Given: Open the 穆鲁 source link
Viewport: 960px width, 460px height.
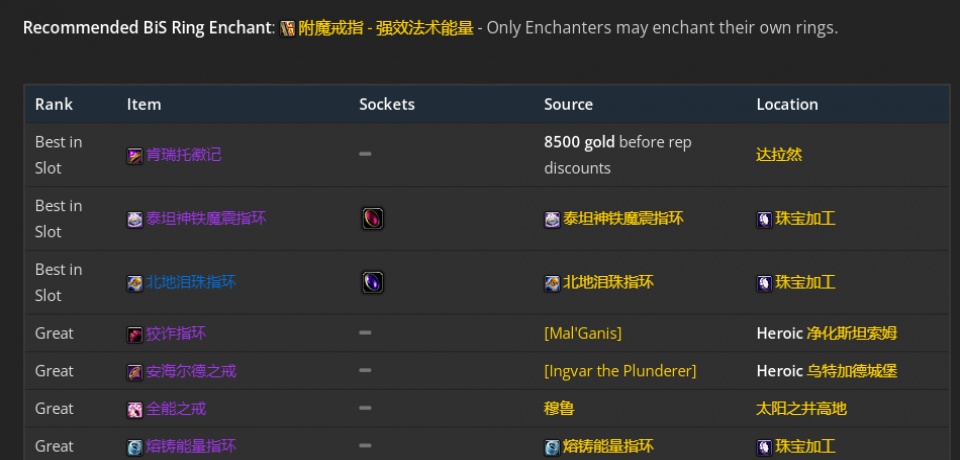Looking at the screenshot, I should [559, 409].
